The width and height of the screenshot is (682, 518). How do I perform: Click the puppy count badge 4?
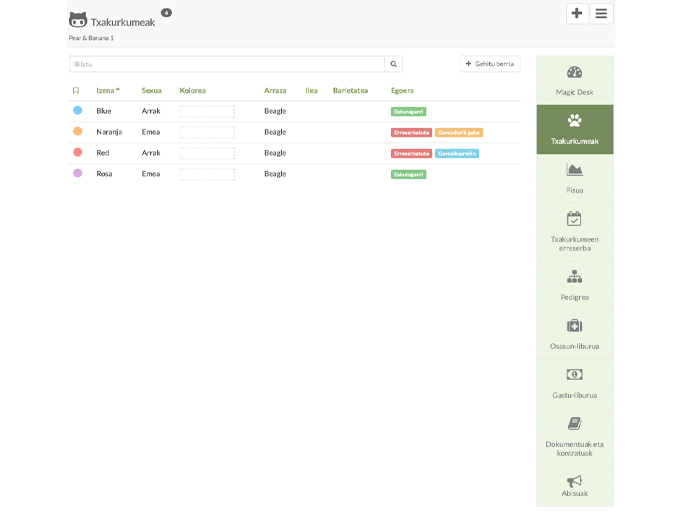[x=166, y=13]
